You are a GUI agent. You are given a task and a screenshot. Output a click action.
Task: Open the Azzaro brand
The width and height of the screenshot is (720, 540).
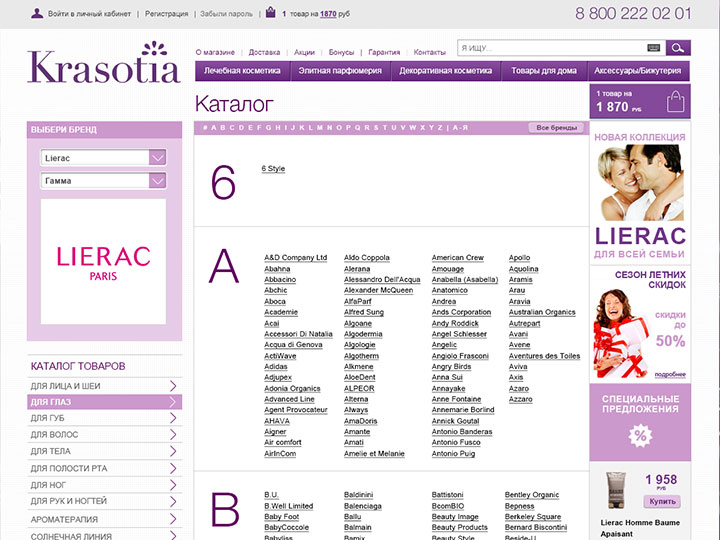520,399
